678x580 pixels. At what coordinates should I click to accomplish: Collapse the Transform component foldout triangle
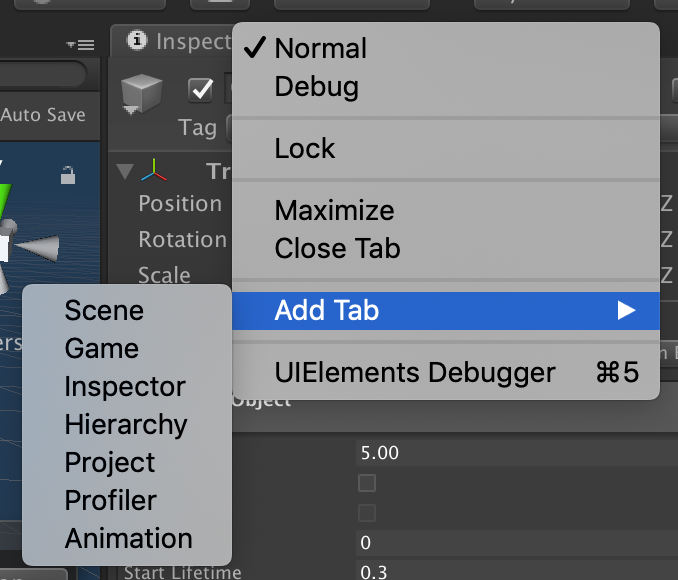[125, 171]
